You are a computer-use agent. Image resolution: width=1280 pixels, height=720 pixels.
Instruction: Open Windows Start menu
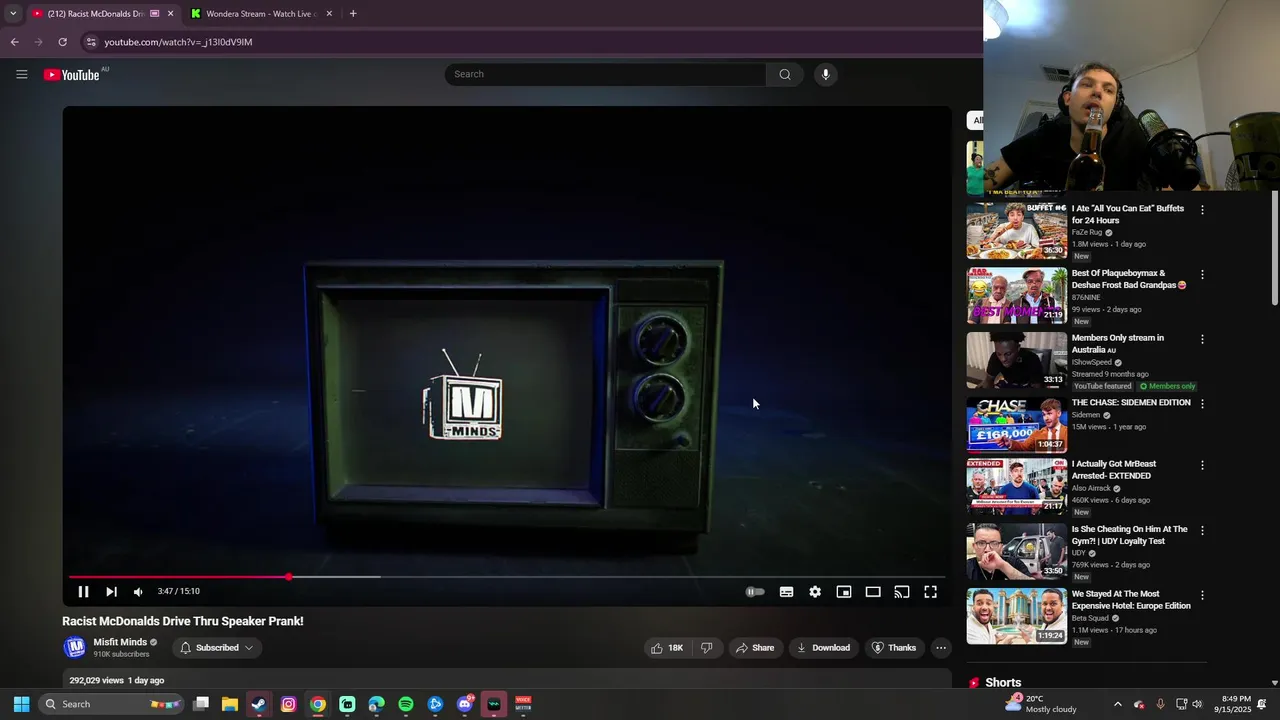coord(21,704)
